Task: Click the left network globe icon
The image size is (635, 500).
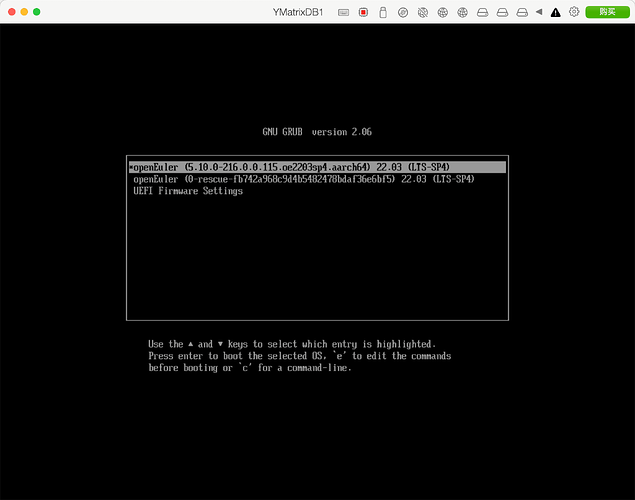Action: tap(443, 12)
